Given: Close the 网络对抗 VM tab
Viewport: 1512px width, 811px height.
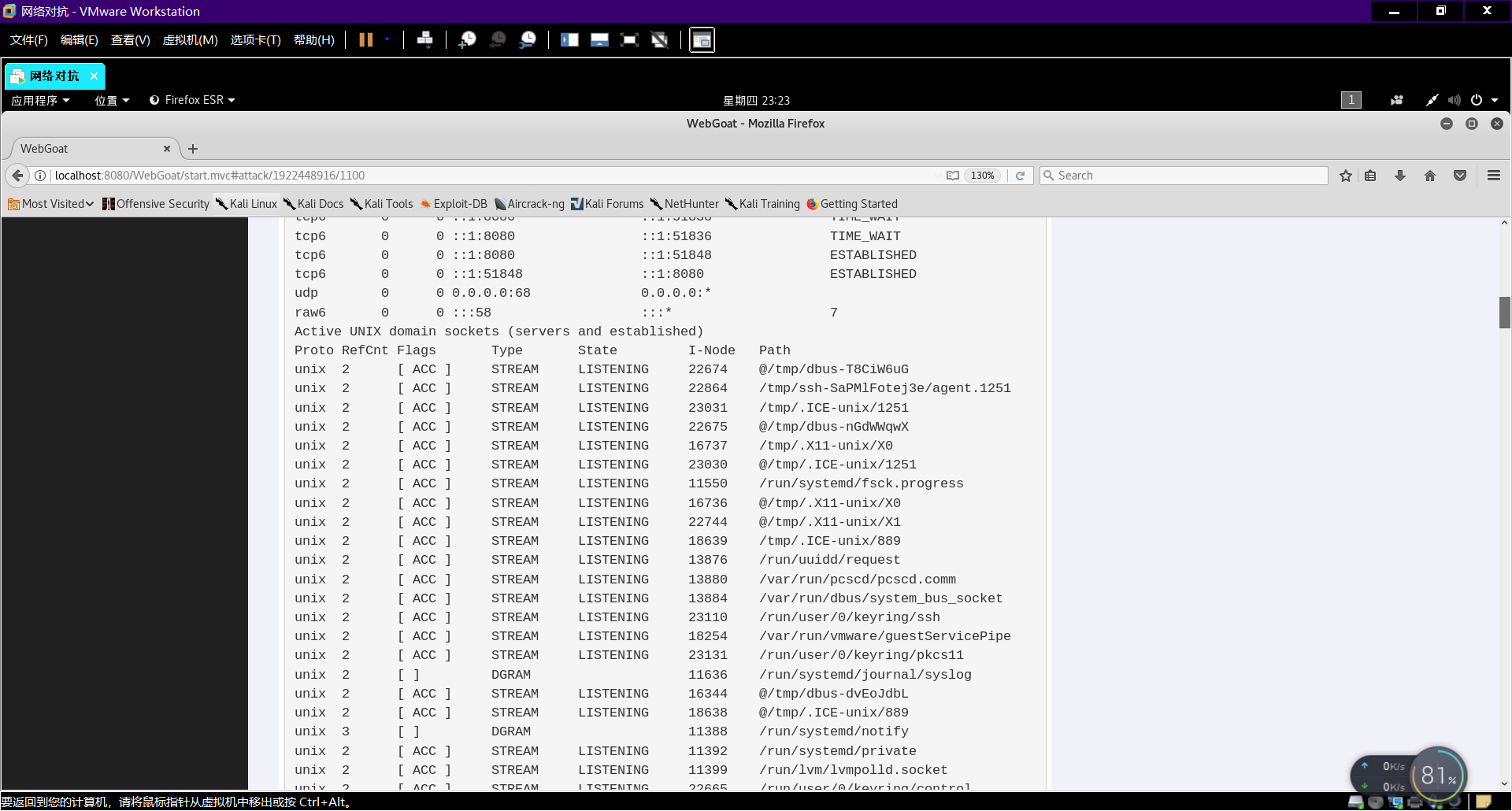Looking at the screenshot, I should click(x=94, y=76).
